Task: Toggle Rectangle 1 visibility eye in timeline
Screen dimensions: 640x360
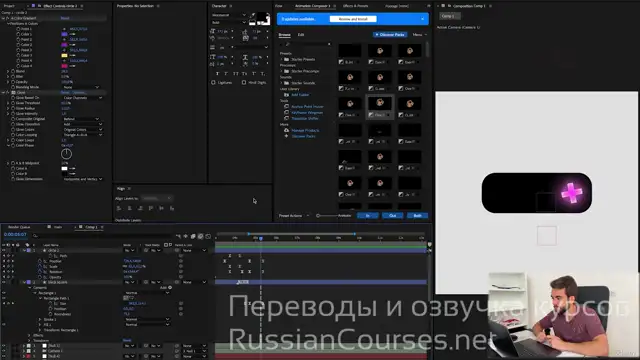Action: tap(4, 293)
